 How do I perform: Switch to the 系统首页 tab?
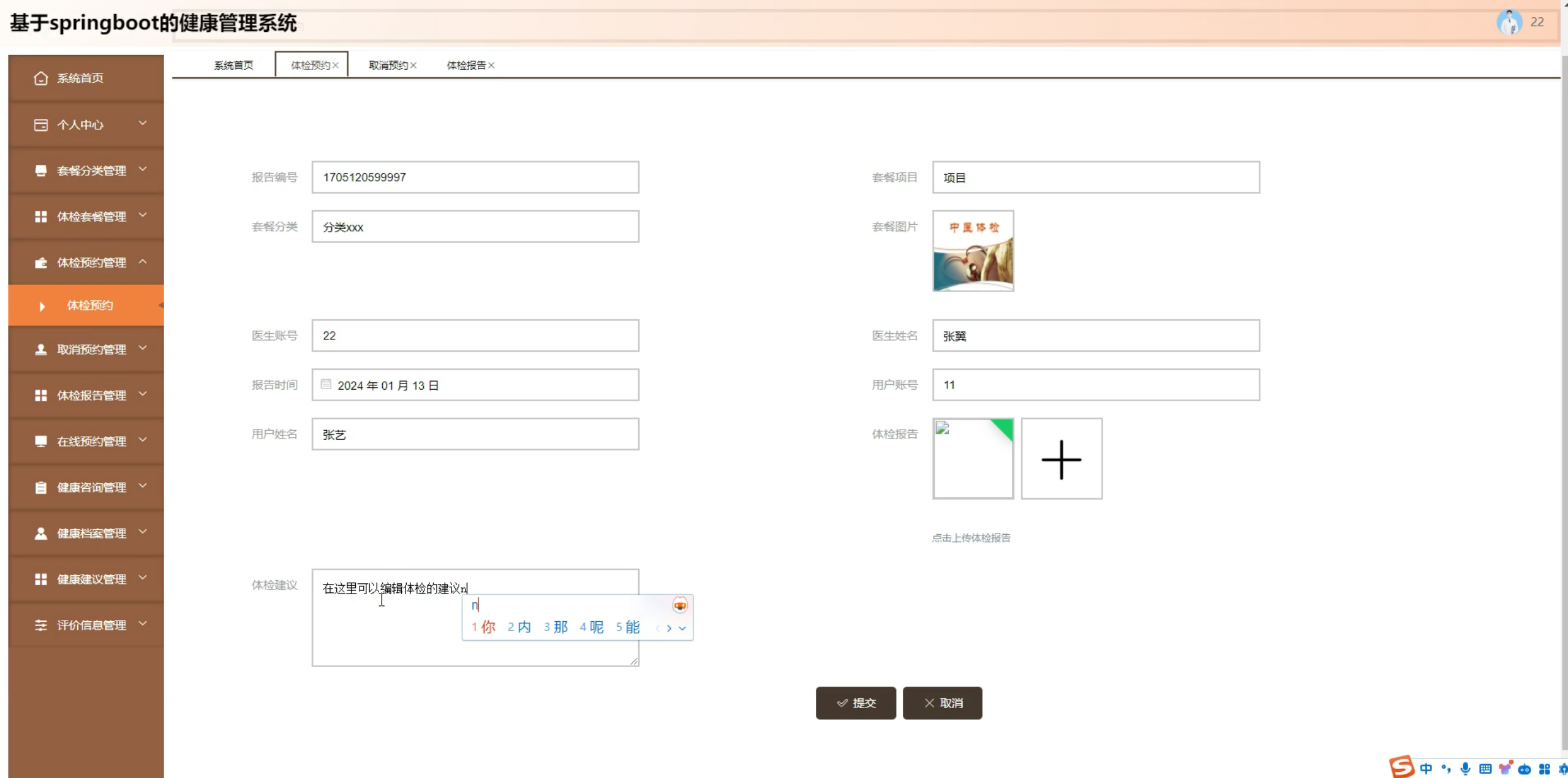tap(233, 66)
